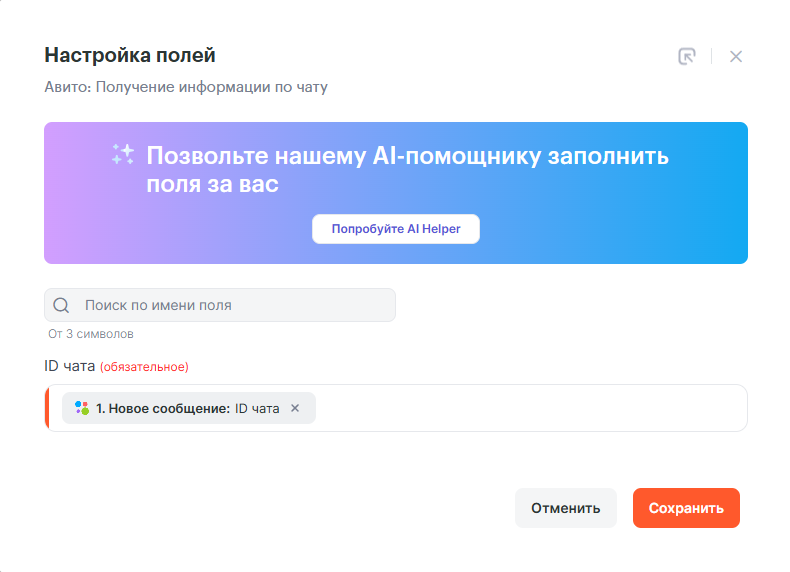Select the "1. Новое сообщение: ID чата" chip
This screenshot has width=790, height=572.
[x=187, y=408]
